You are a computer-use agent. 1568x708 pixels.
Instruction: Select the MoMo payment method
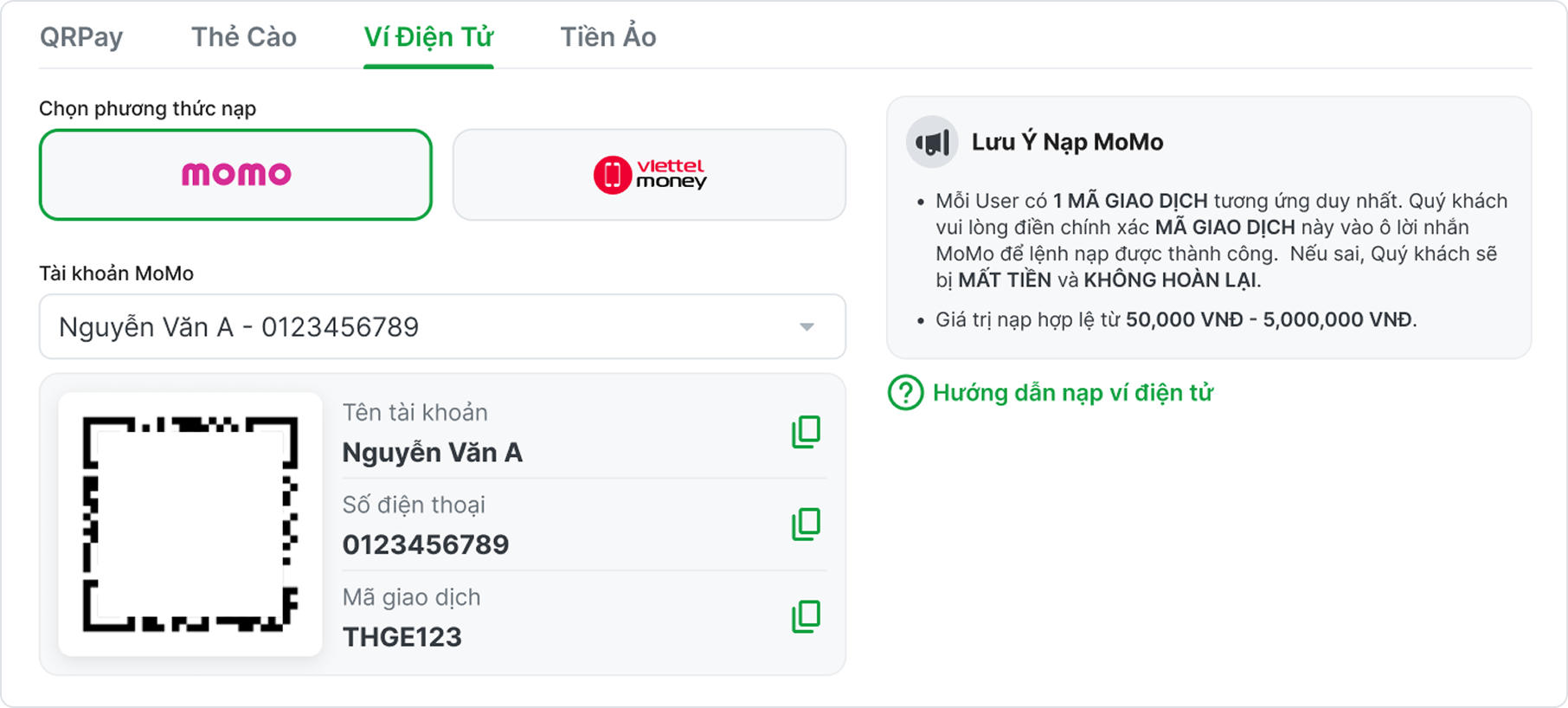tap(235, 175)
